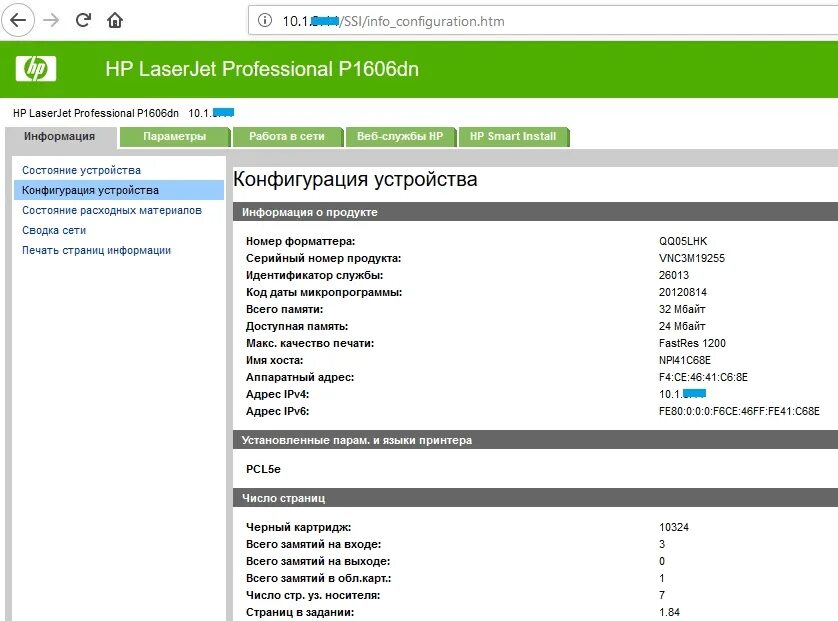
Task: Select the Информация tab
Action: pyautogui.click(x=59, y=136)
